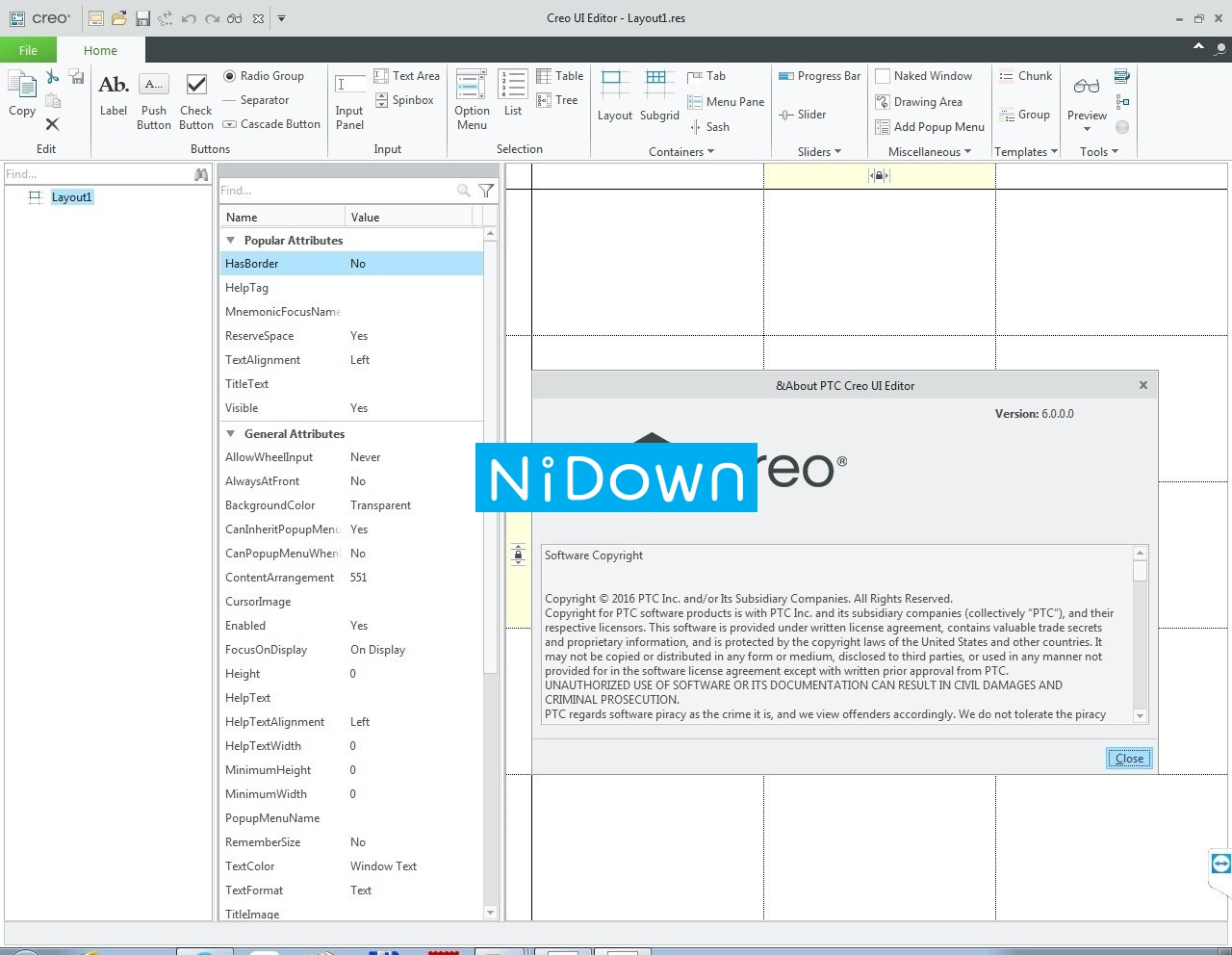Click copyright text scrollbar down arrow

click(1141, 716)
